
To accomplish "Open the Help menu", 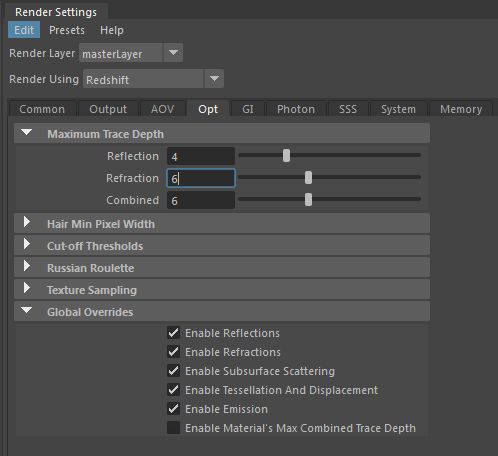I will (112, 30).
